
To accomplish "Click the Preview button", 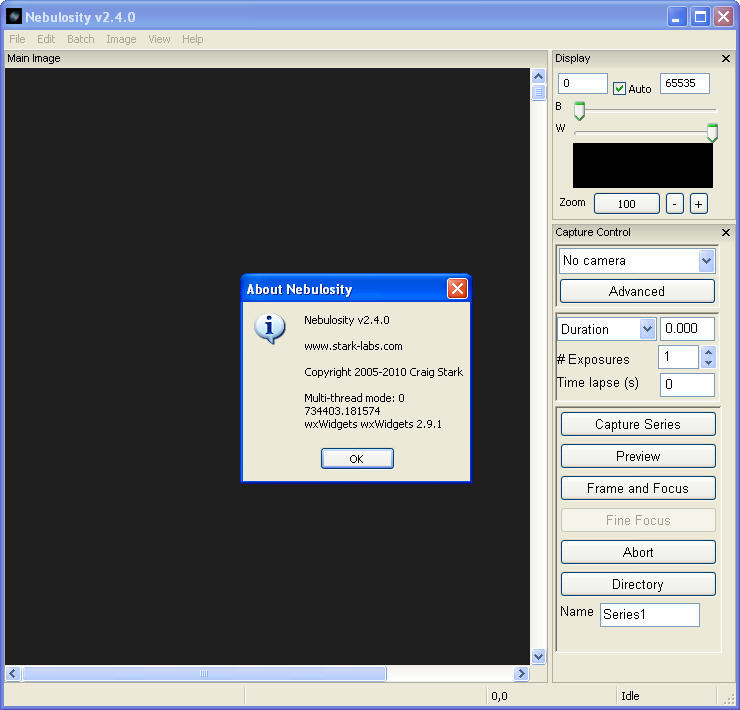I will pyautogui.click(x=638, y=456).
